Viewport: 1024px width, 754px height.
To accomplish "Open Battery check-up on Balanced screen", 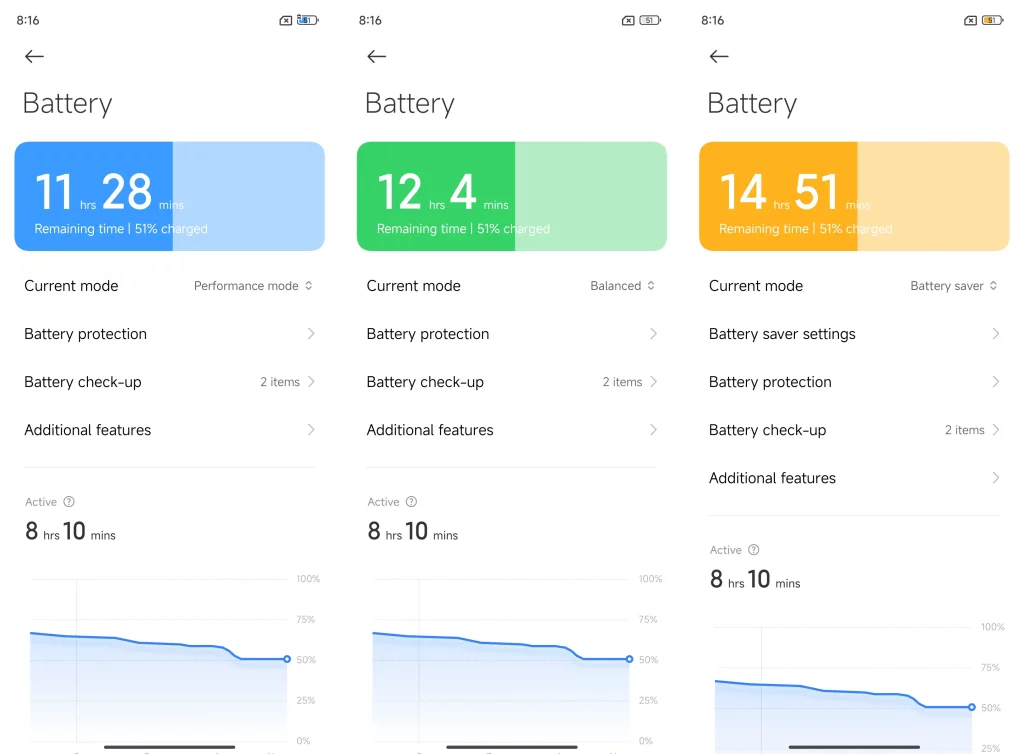I will click(512, 382).
